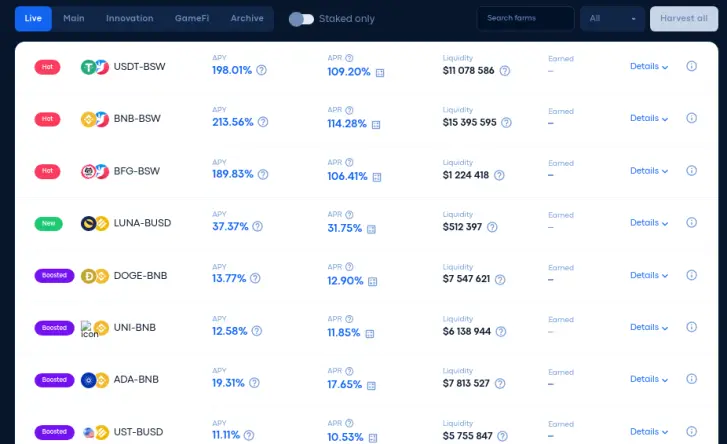Click the 213.56% APY value

point(233,122)
